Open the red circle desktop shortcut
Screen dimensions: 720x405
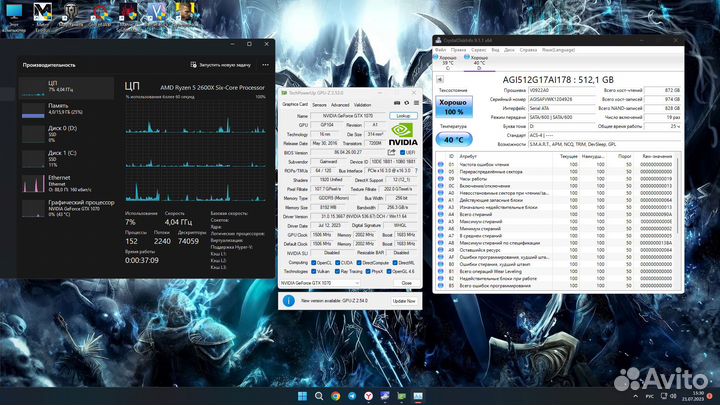coord(99,14)
